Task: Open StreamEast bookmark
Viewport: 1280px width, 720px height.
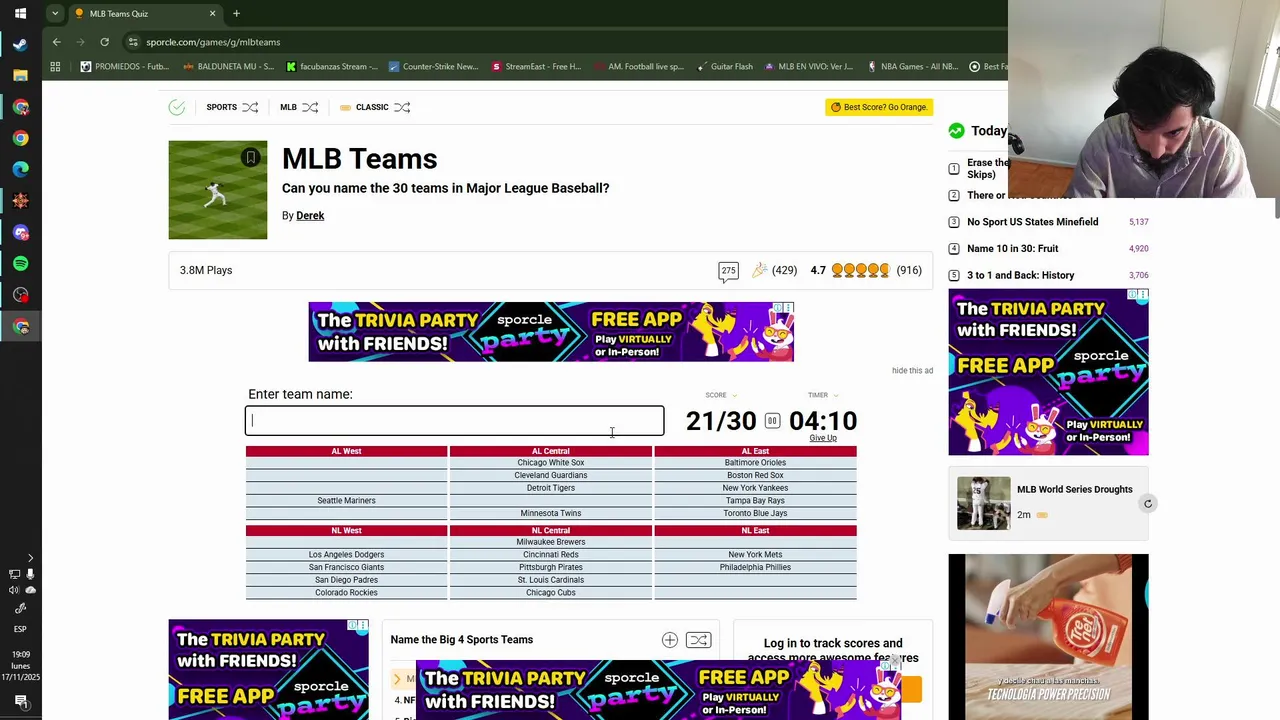Action: click(536, 67)
